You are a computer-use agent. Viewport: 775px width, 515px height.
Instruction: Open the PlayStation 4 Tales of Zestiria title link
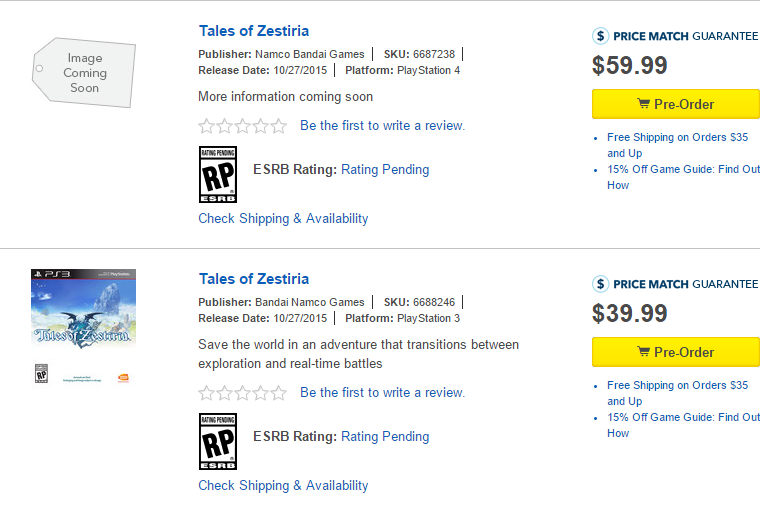(x=254, y=31)
